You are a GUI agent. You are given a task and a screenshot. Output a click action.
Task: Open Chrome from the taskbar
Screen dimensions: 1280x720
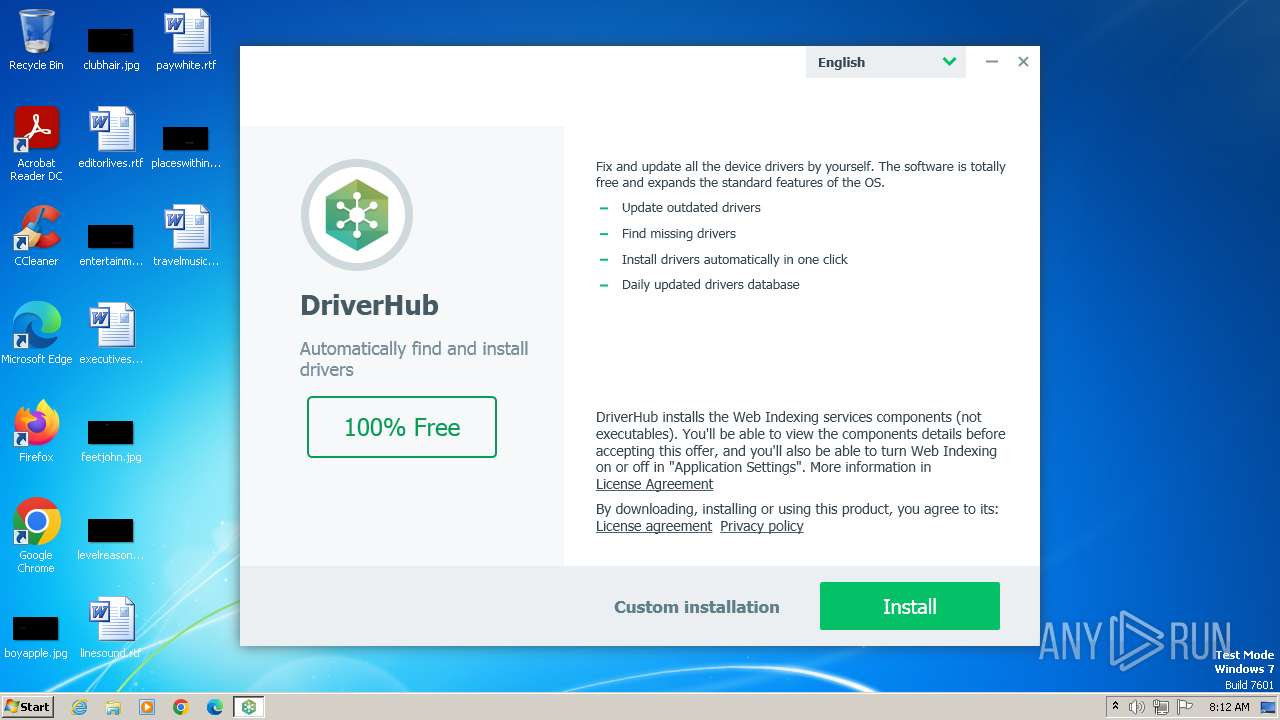tap(181, 707)
